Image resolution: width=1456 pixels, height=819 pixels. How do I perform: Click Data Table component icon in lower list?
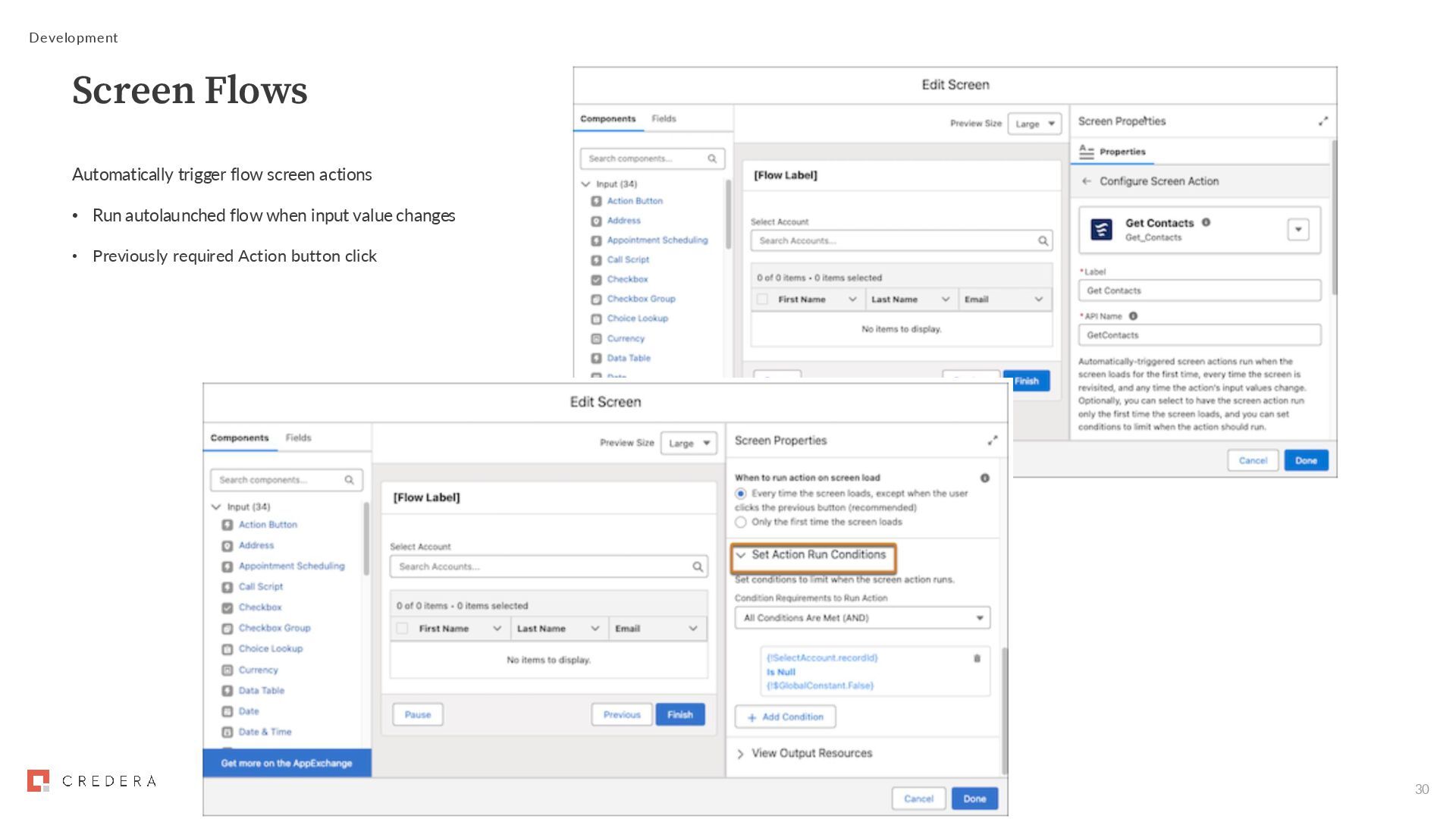tap(227, 691)
